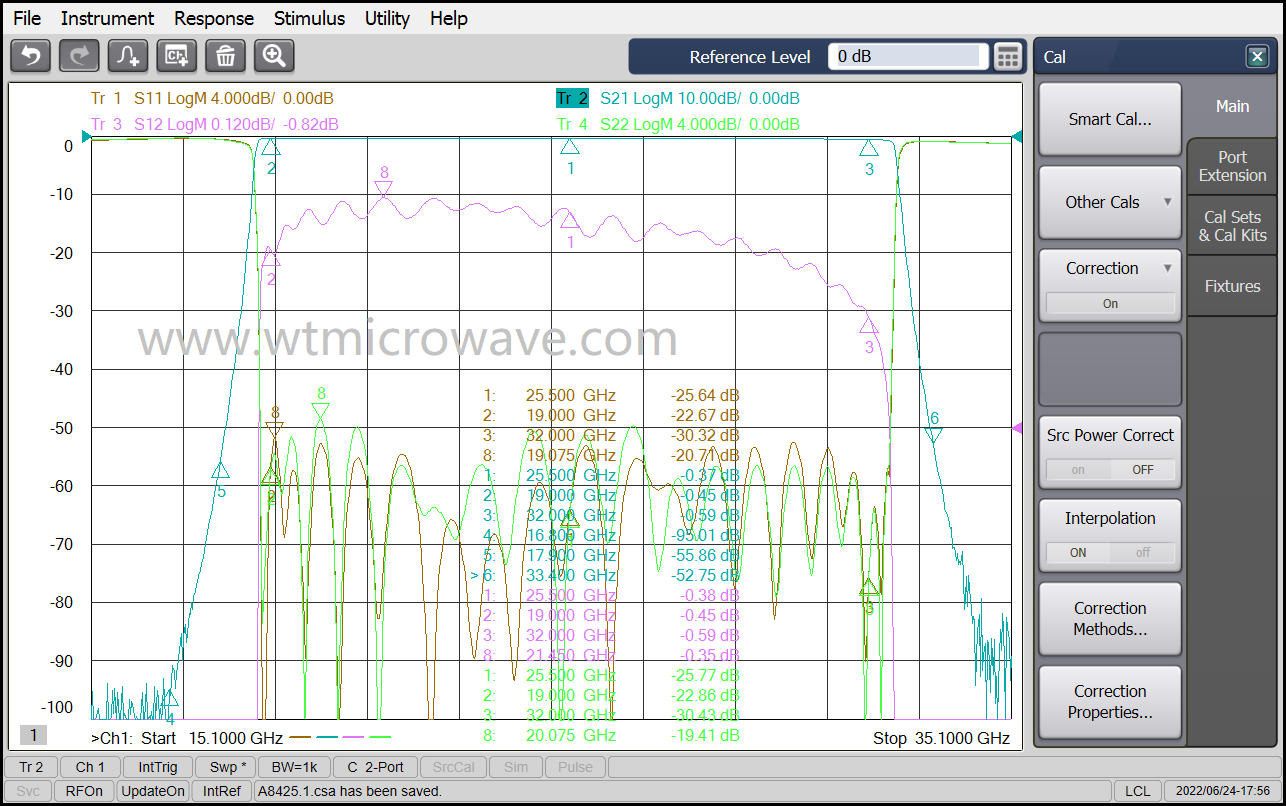Activate the zoom magnifier icon
The height and width of the screenshot is (806, 1286).
click(274, 56)
